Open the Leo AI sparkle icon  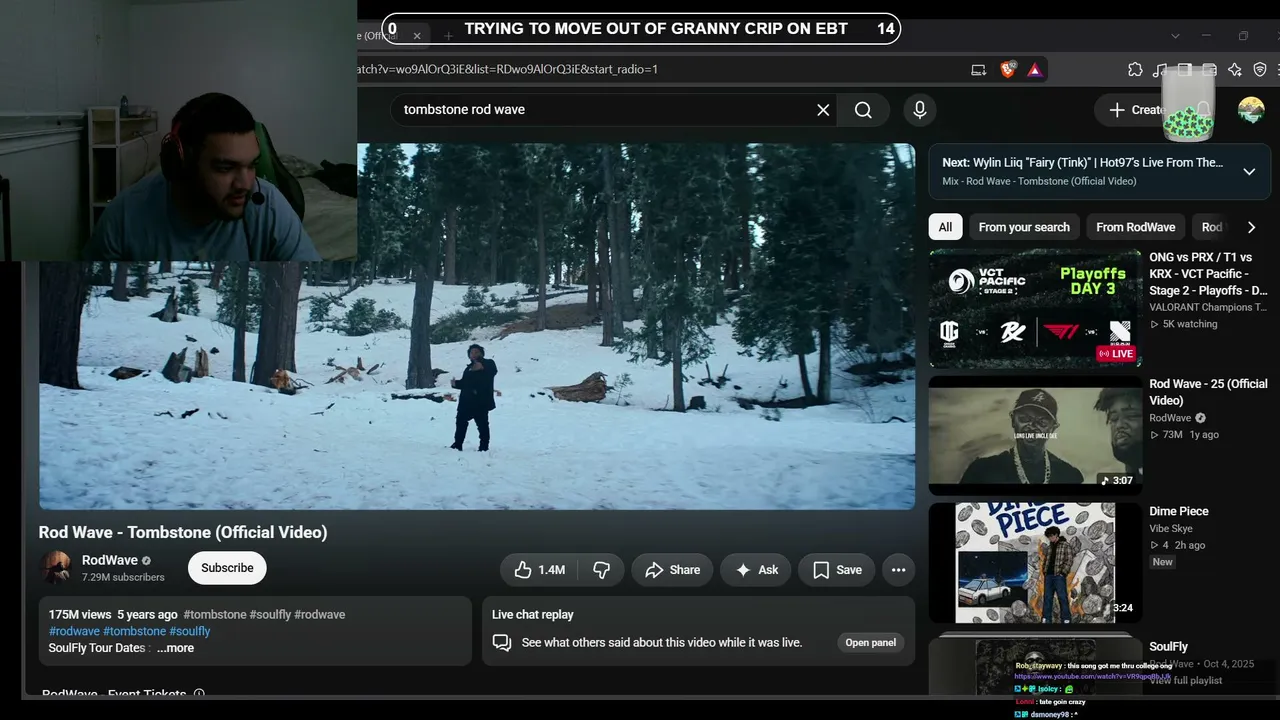(x=1235, y=70)
